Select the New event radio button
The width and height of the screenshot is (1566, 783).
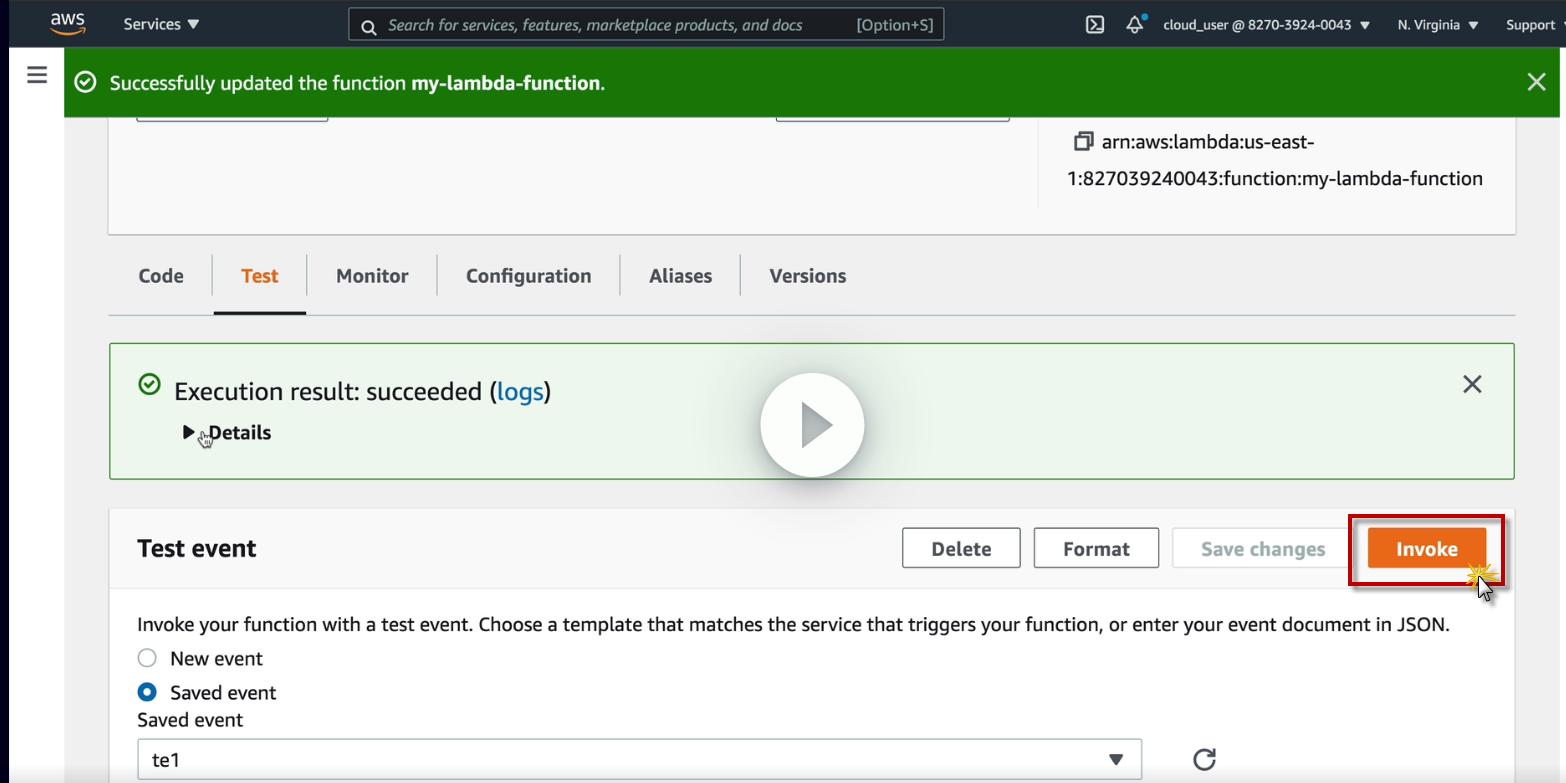(x=147, y=658)
